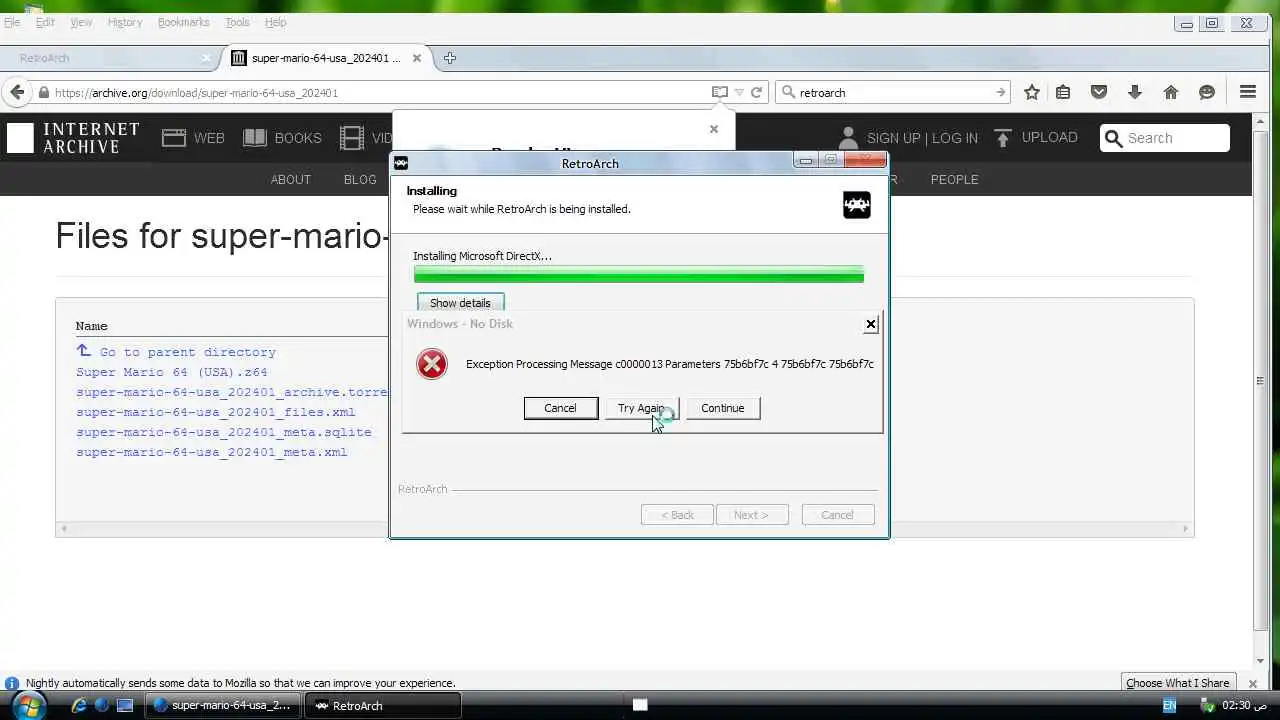Screen dimensions: 1280x720
Task: Click the Super Mario 64 (USA).z64 file link
Action: pos(172,372)
